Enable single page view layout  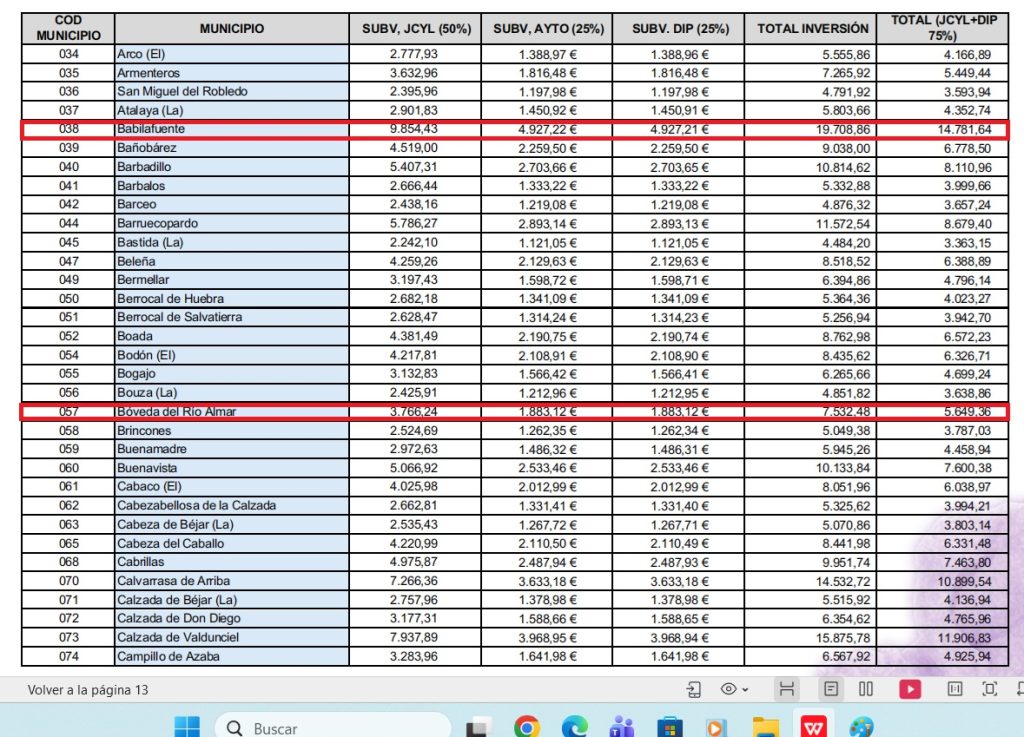click(830, 689)
